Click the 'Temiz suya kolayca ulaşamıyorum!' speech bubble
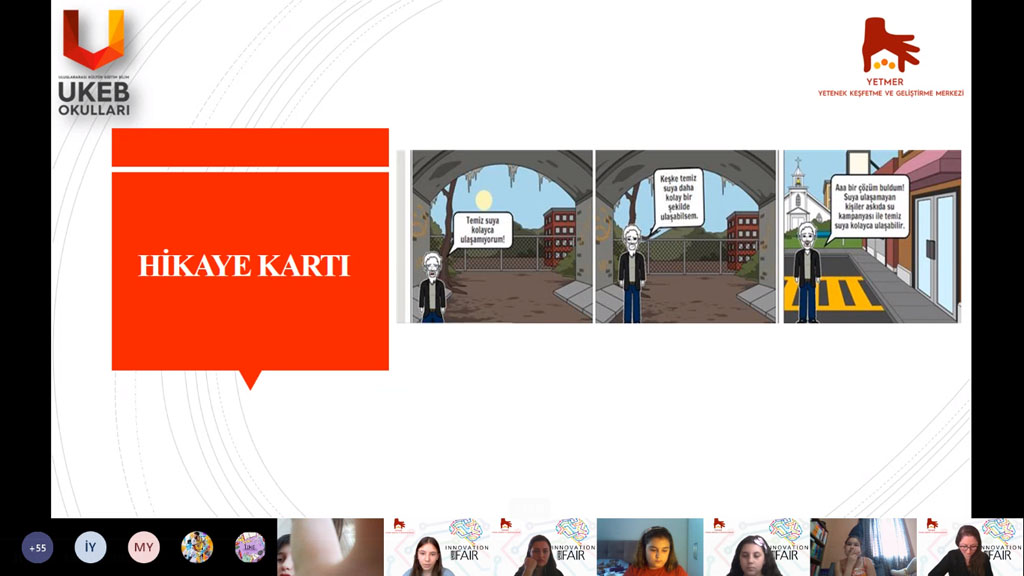This screenshot has width=1024, height=576. (481, 231)
